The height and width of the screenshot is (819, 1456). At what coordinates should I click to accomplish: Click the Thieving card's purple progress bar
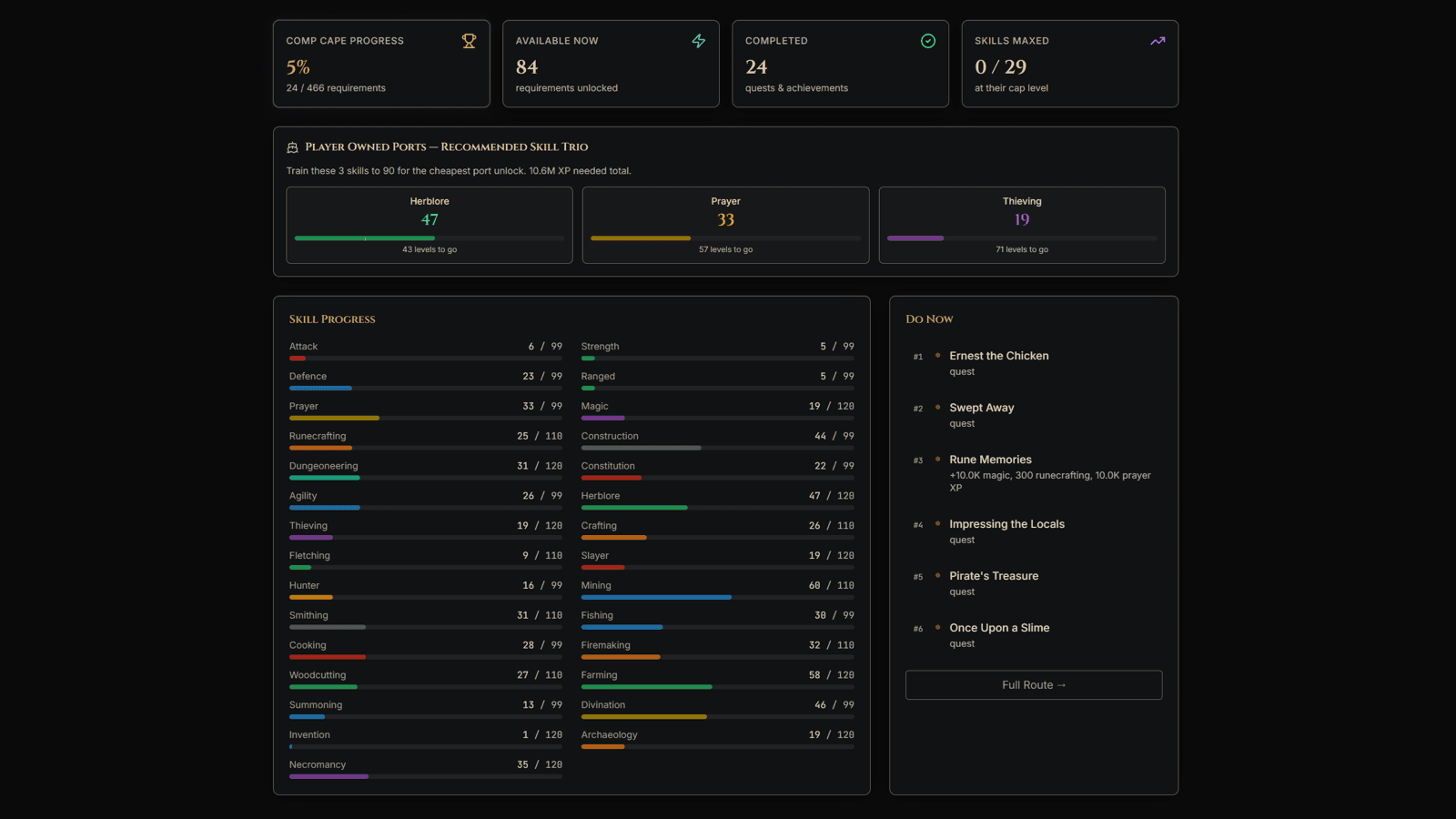(915, 238)
